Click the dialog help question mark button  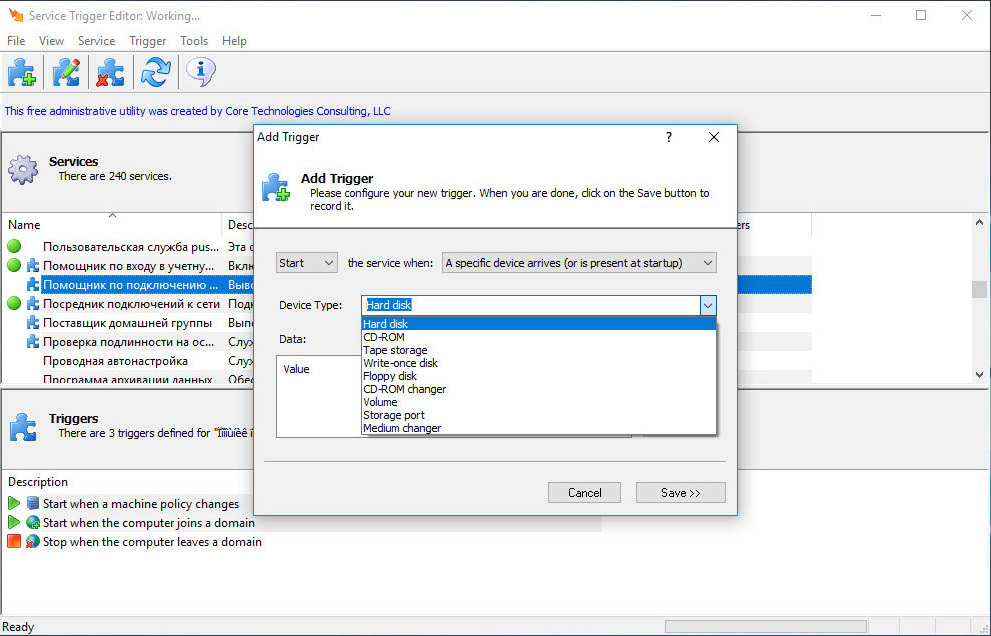[669, 137]
